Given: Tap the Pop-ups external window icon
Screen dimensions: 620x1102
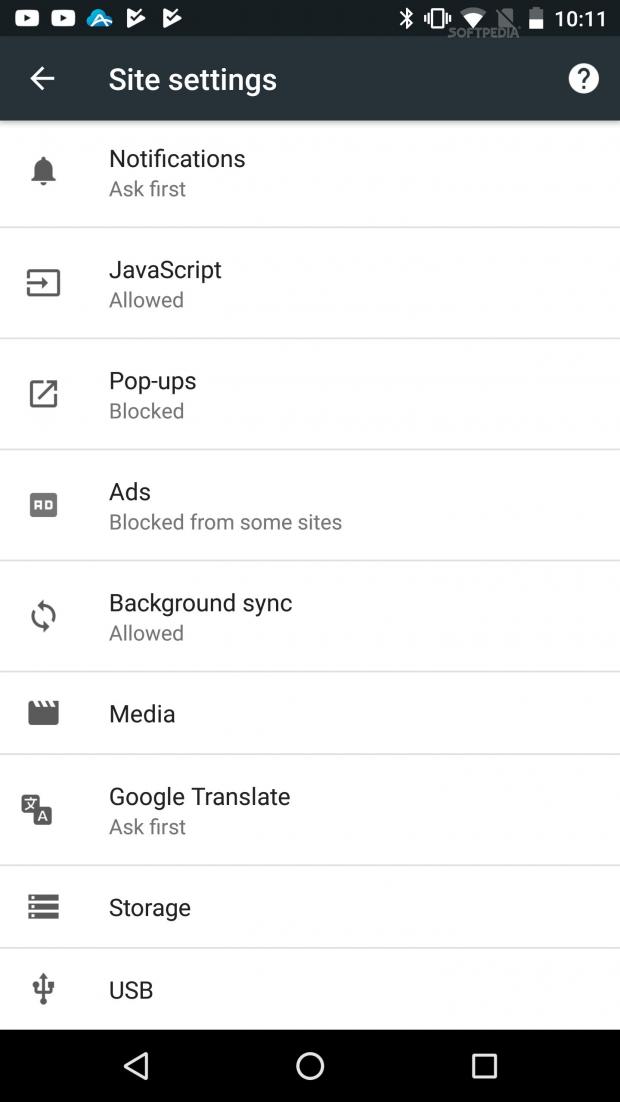Looking at the screenshot, I should [x=43, y=394].
